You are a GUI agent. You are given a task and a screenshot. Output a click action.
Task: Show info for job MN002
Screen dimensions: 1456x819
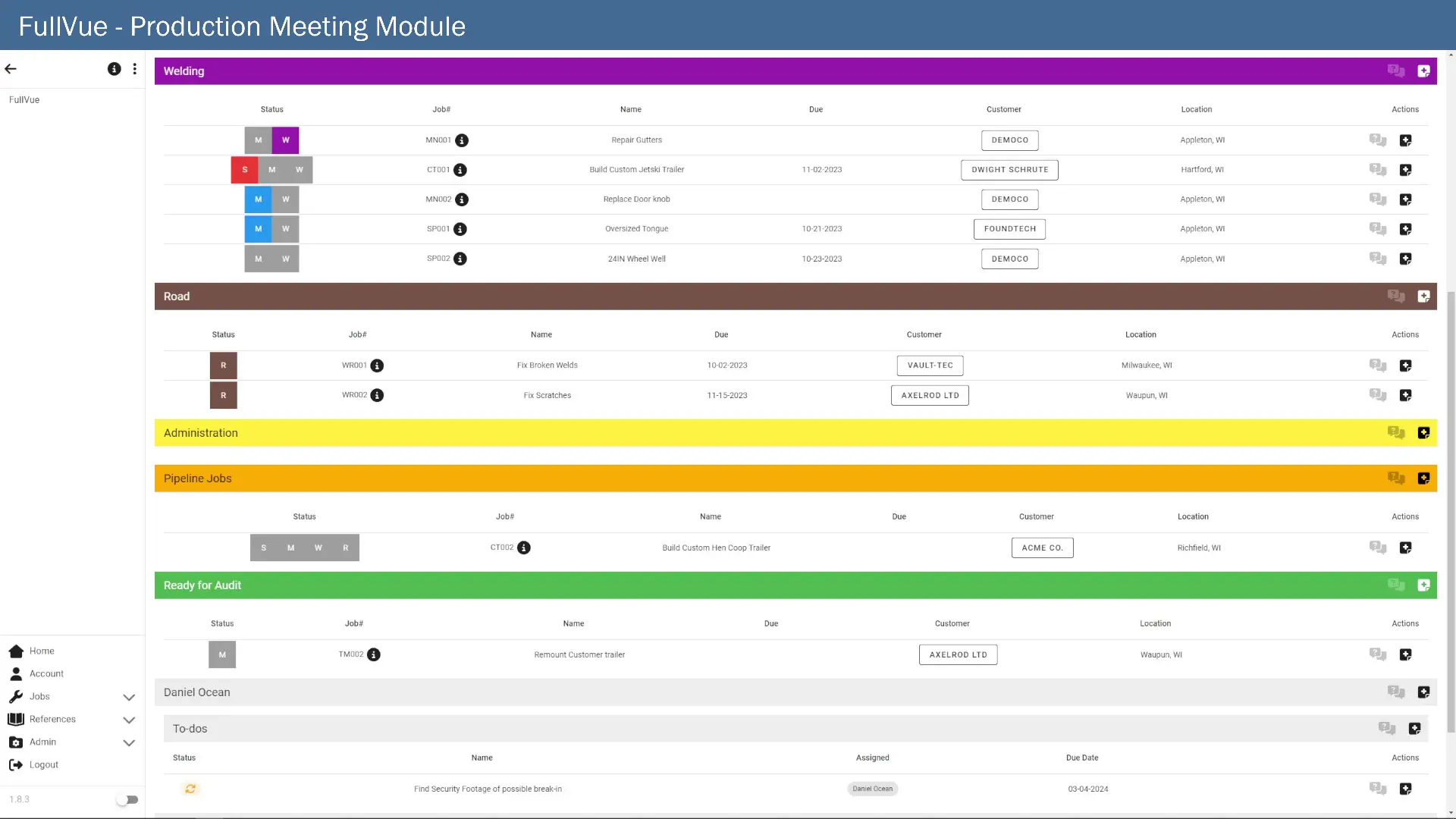click(x=462, y=199)
